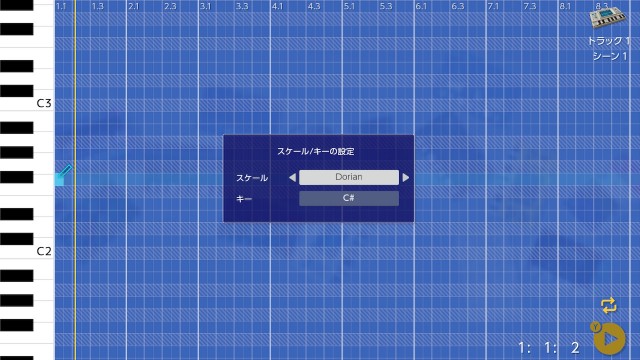Open the C# key selector field

pos(349,198)
